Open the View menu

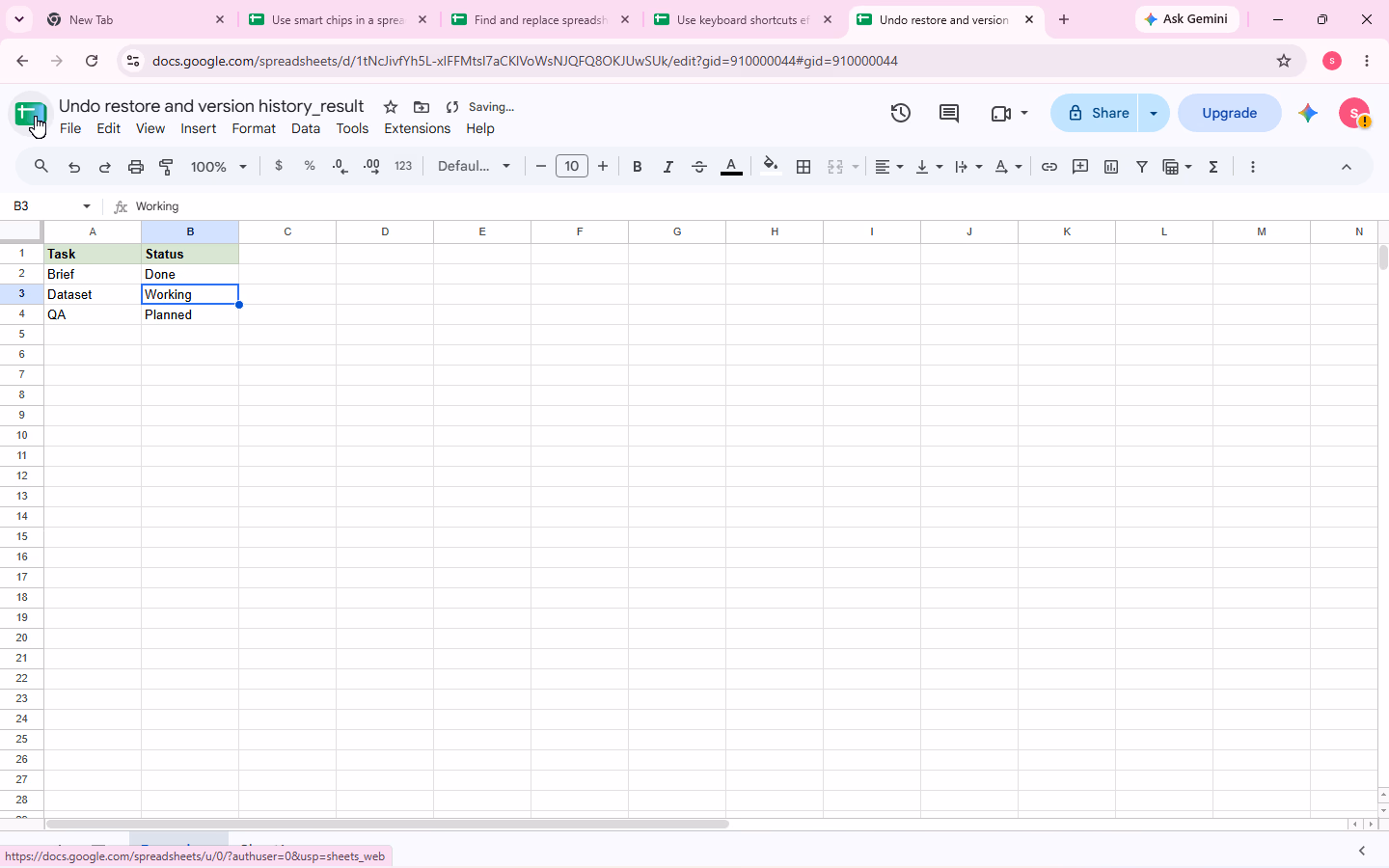pyautogui.click(x=150, y=128)
